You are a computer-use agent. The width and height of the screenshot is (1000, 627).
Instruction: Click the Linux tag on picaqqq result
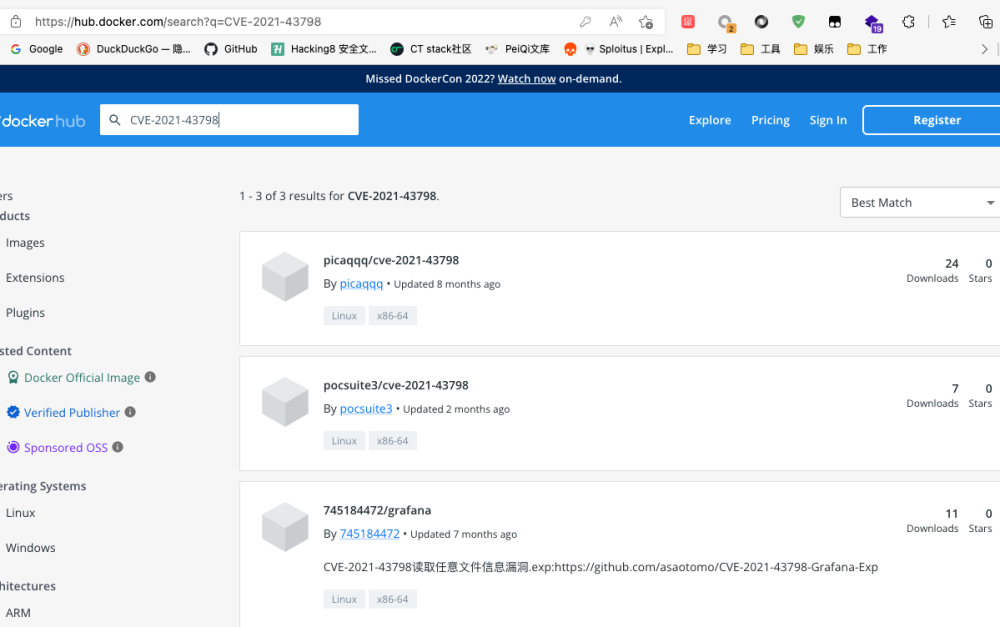click(x=344, y=316)
